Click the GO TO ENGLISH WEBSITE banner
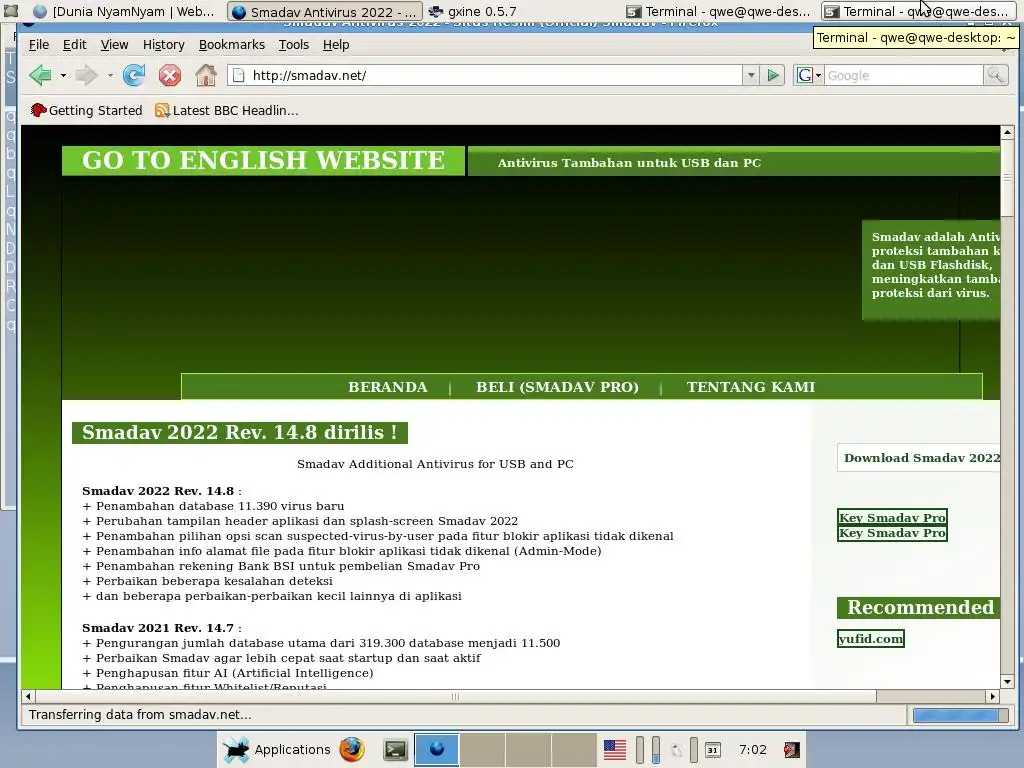The width and height of the screenshot is (1024, 768). (x=263, y=161)
